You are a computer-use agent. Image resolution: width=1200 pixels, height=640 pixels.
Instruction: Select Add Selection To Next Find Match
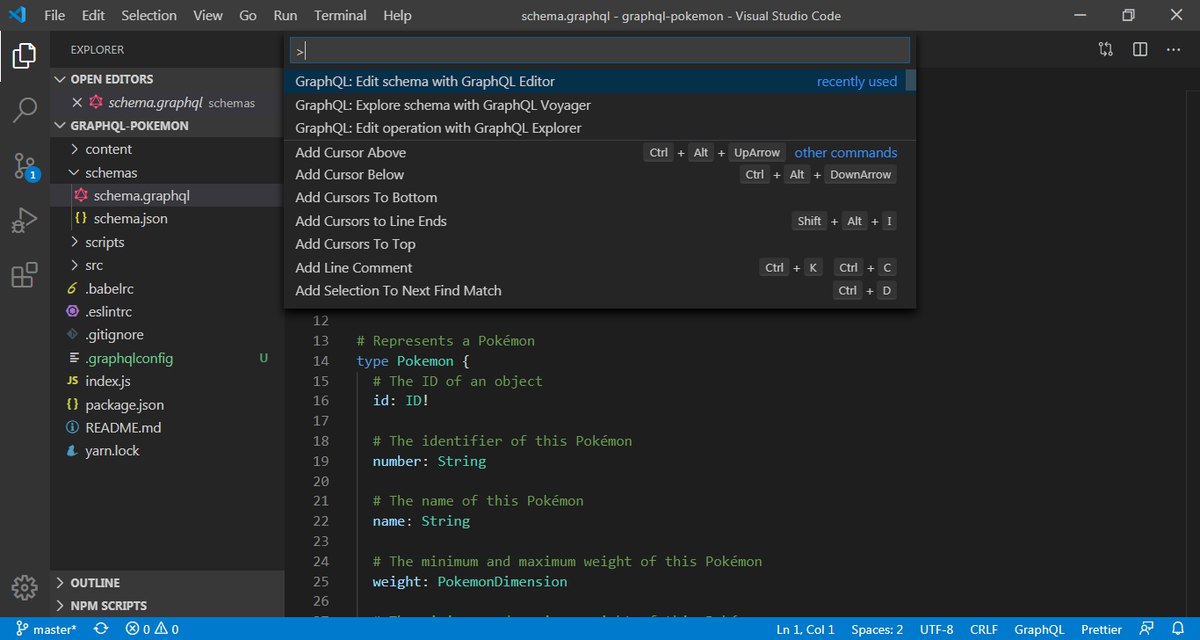tap(595, 291)
